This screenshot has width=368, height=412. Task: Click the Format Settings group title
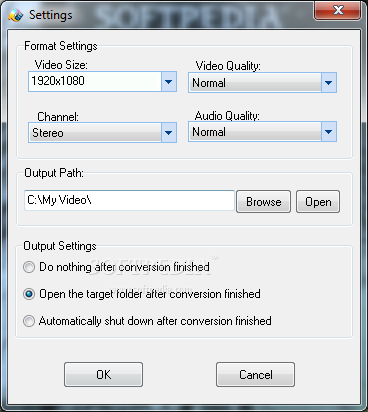point(61,46)
